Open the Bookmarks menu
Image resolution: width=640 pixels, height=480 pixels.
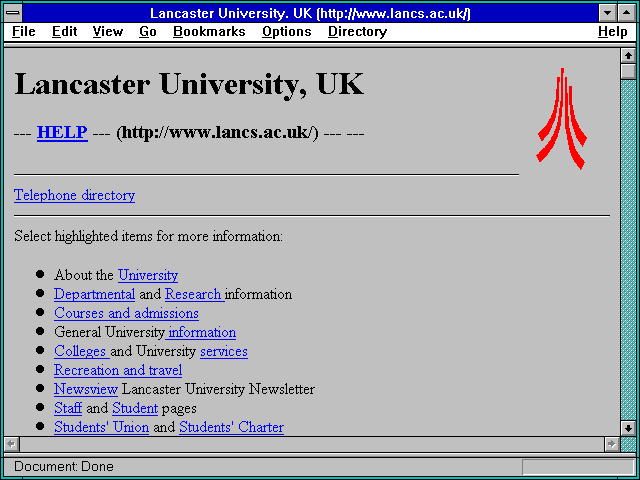click(209, 31)
